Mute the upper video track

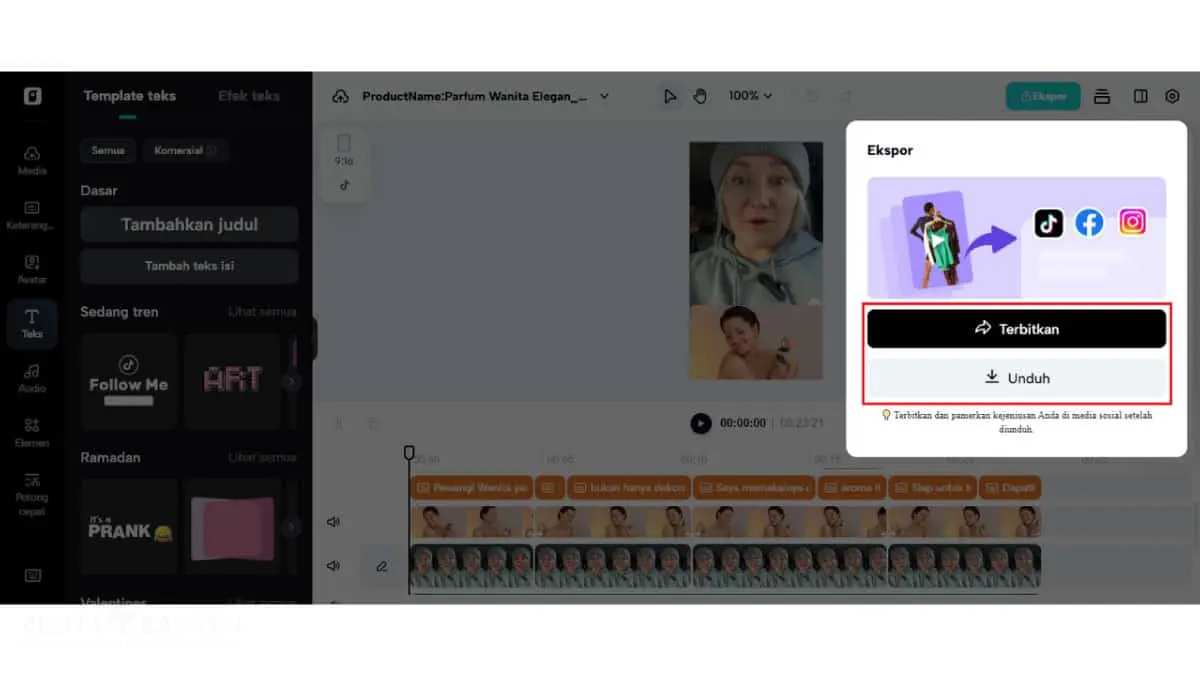point(333,522)
